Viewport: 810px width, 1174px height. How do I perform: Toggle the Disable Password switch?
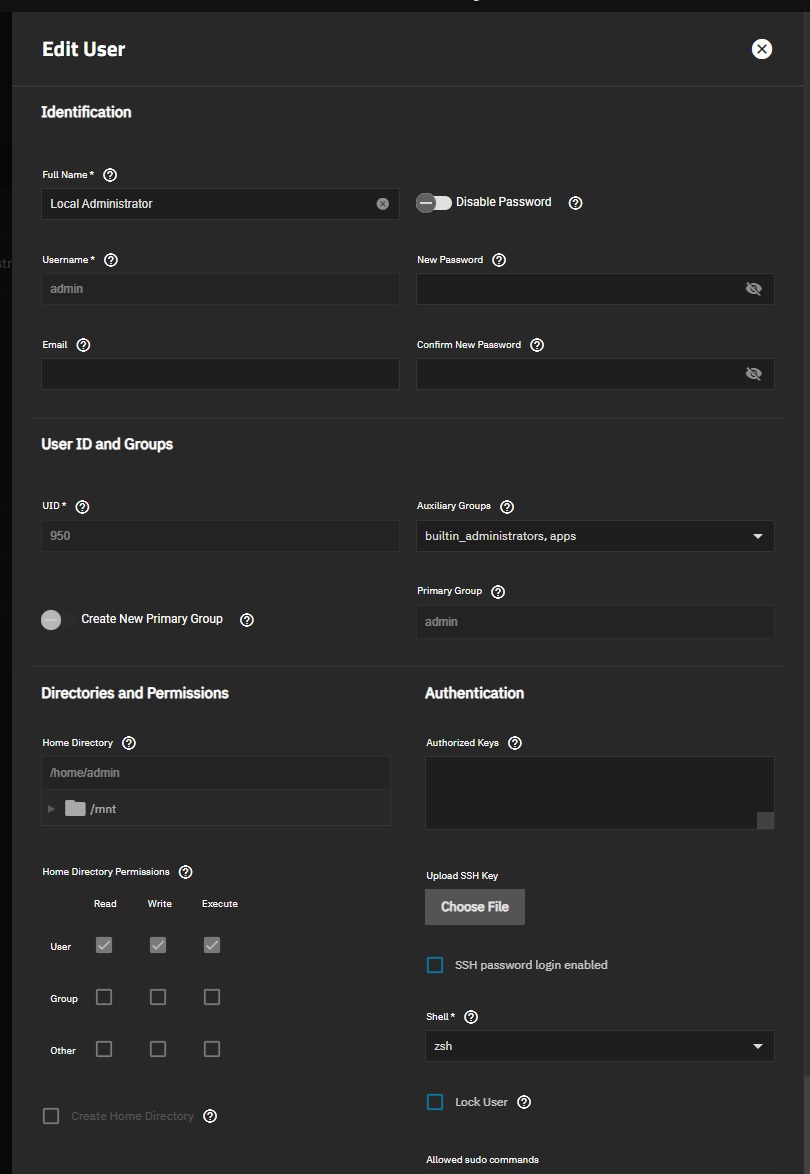pos(434,203)
